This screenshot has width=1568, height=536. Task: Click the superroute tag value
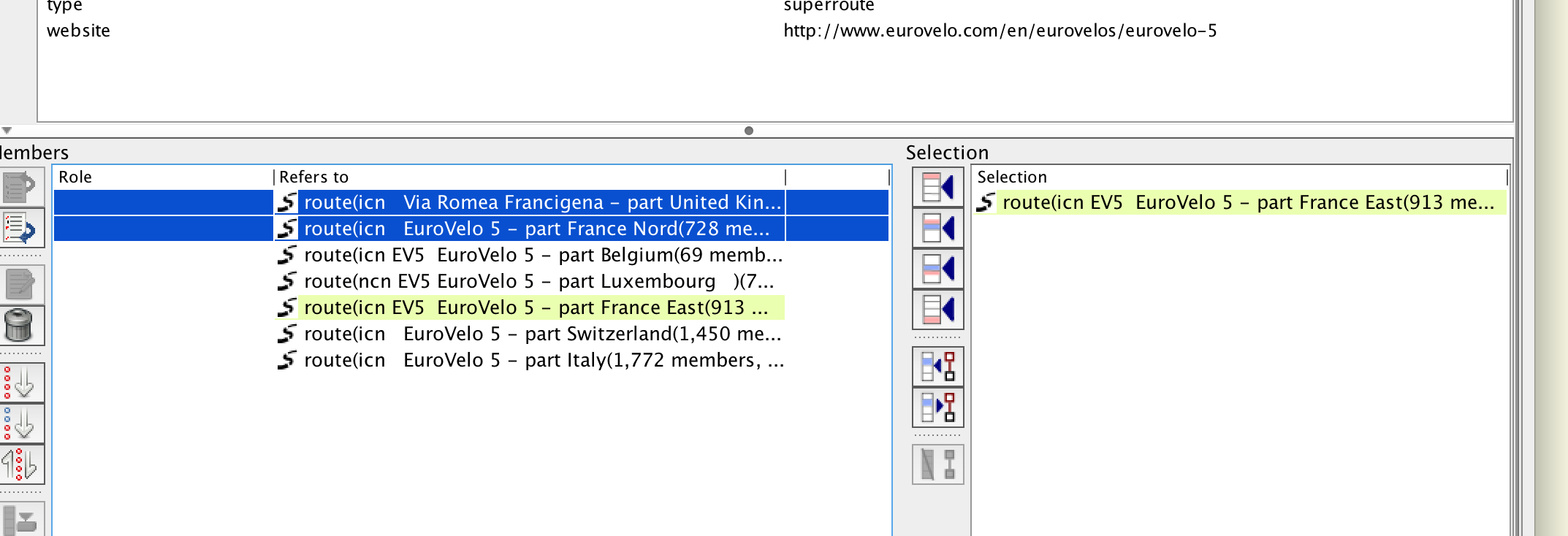(829, 6)
